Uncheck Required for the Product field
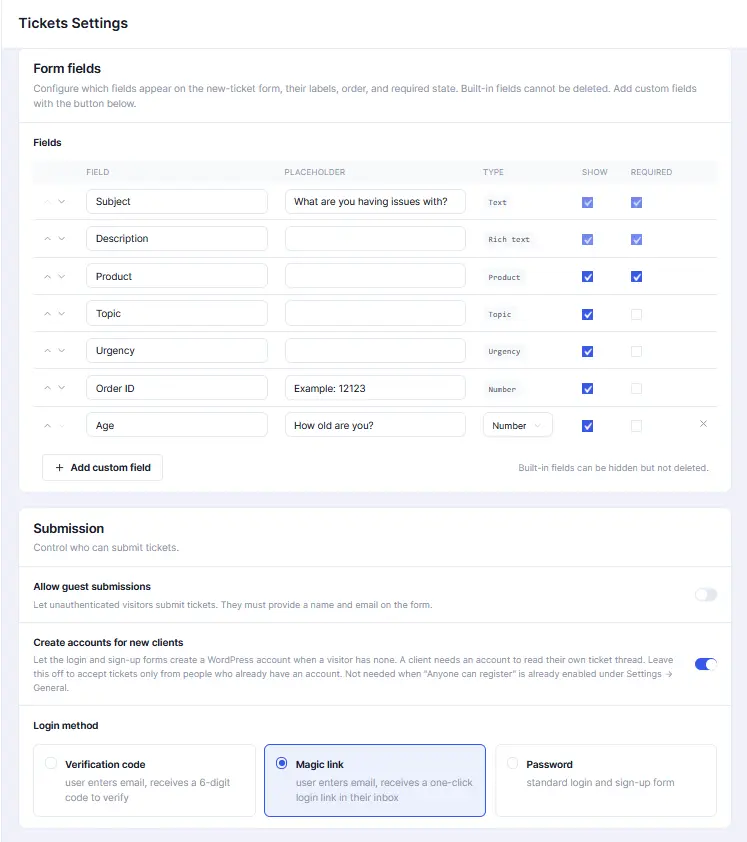This screenshot has height=842, width=747. (x=636, y=277)
